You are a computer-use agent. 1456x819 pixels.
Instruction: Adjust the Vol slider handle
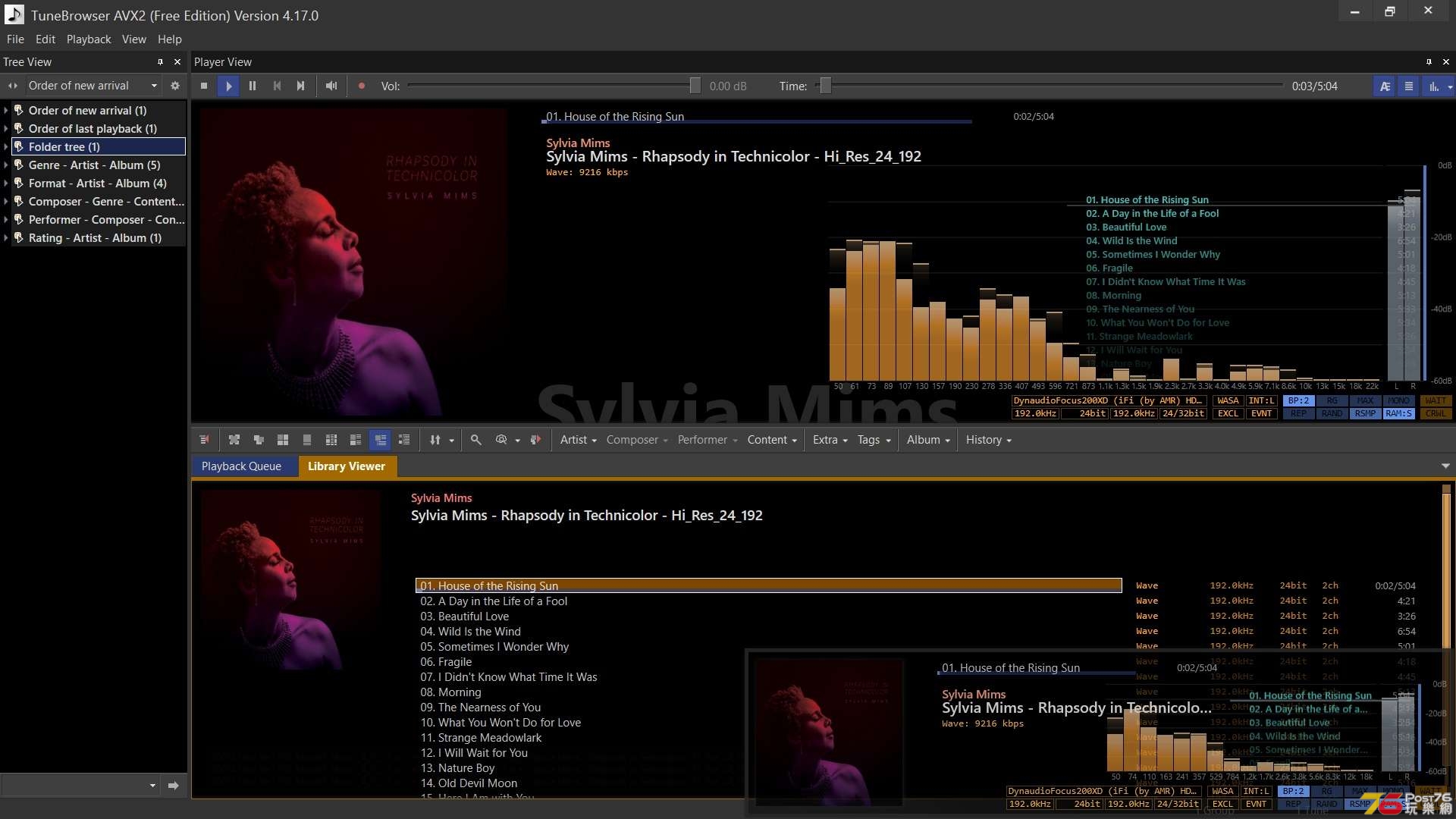(695, 86)
